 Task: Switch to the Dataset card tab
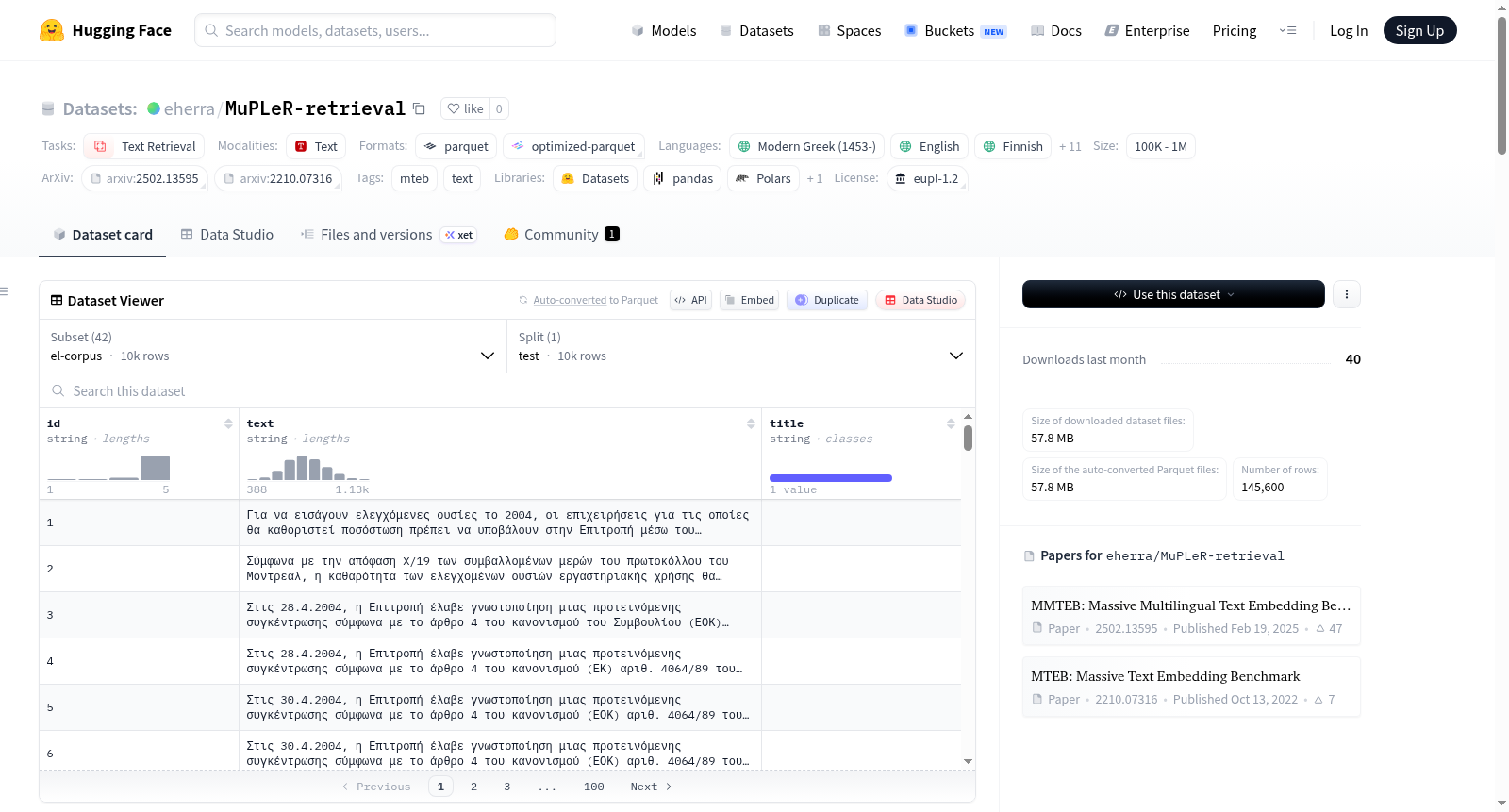(x=103, y=235)
